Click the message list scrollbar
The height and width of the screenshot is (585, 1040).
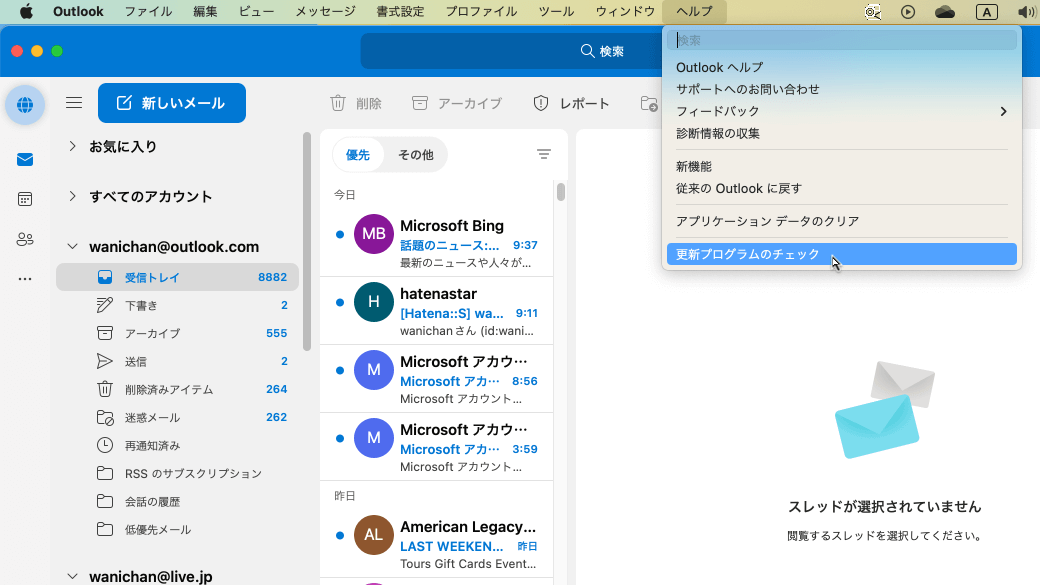(561, 192)
